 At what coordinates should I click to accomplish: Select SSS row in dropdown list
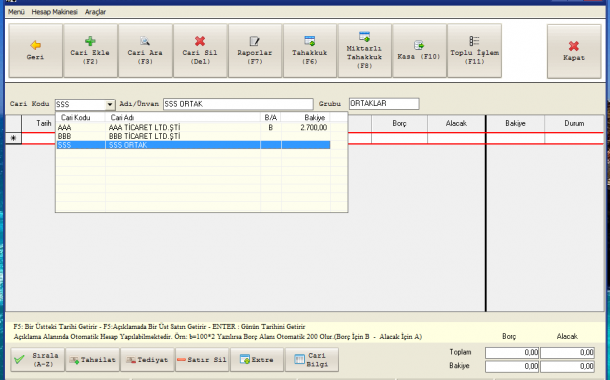click(193, 145)
